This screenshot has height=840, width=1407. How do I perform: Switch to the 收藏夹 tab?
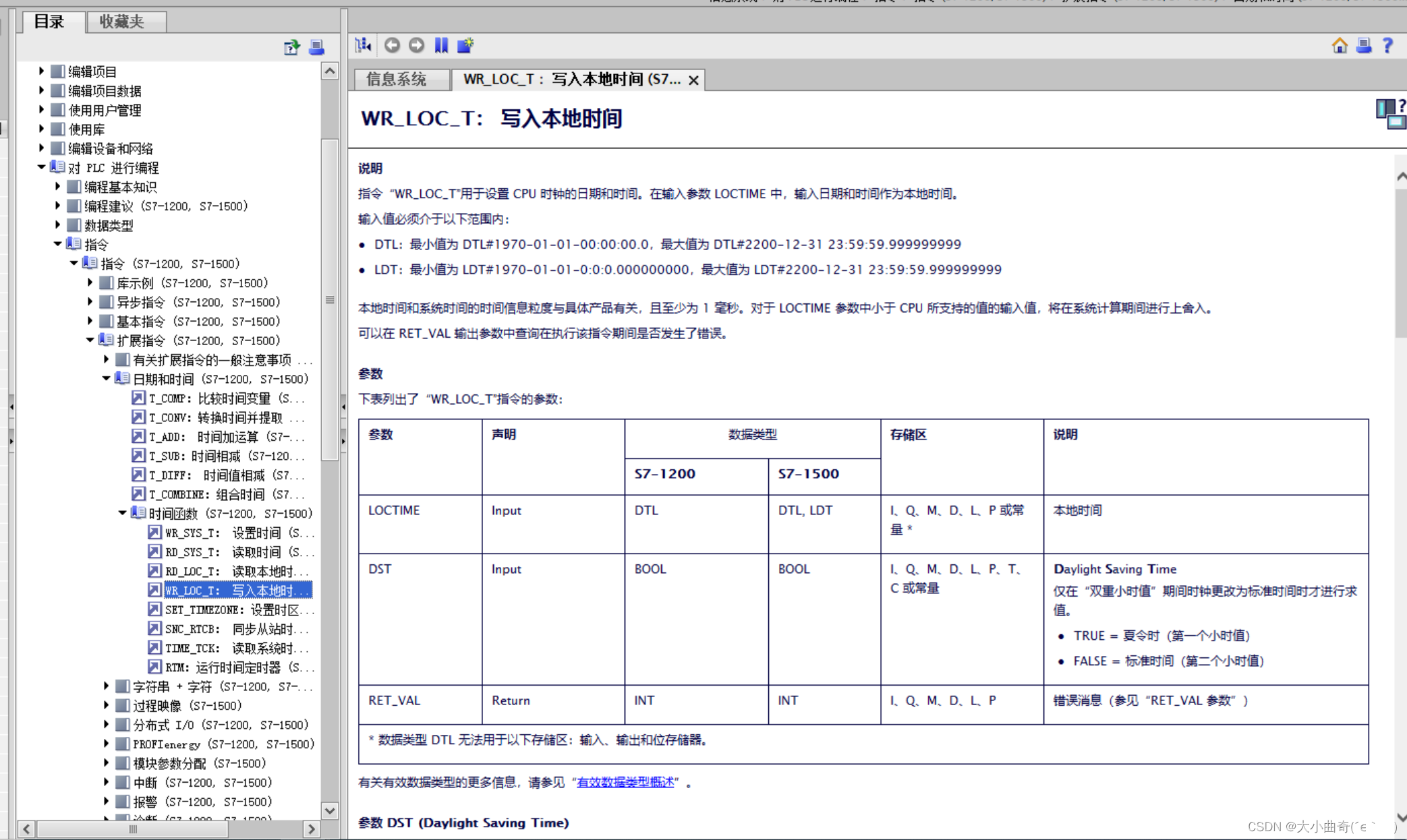(122, 22)
